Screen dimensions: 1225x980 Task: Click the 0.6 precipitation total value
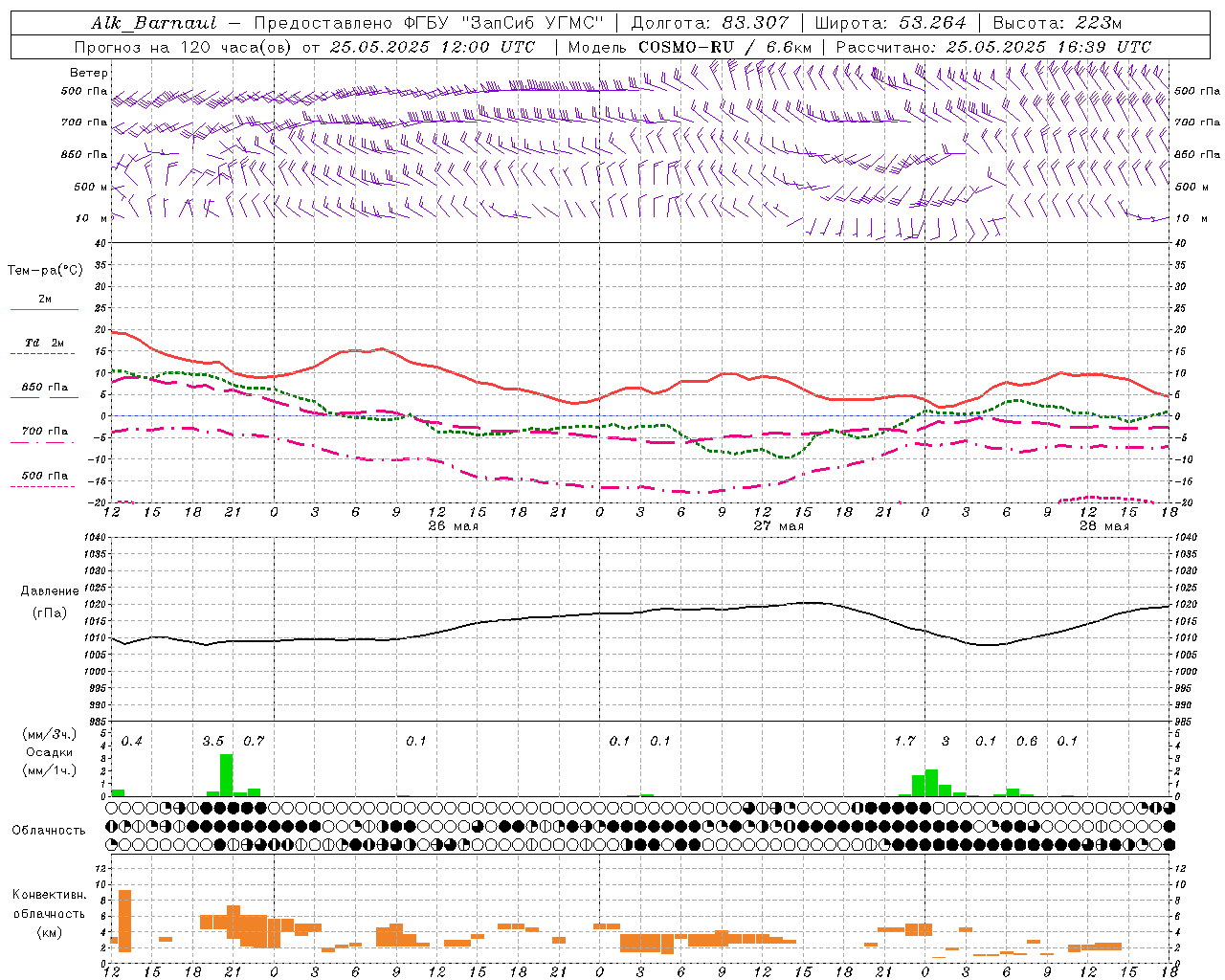click(1026, 742)
